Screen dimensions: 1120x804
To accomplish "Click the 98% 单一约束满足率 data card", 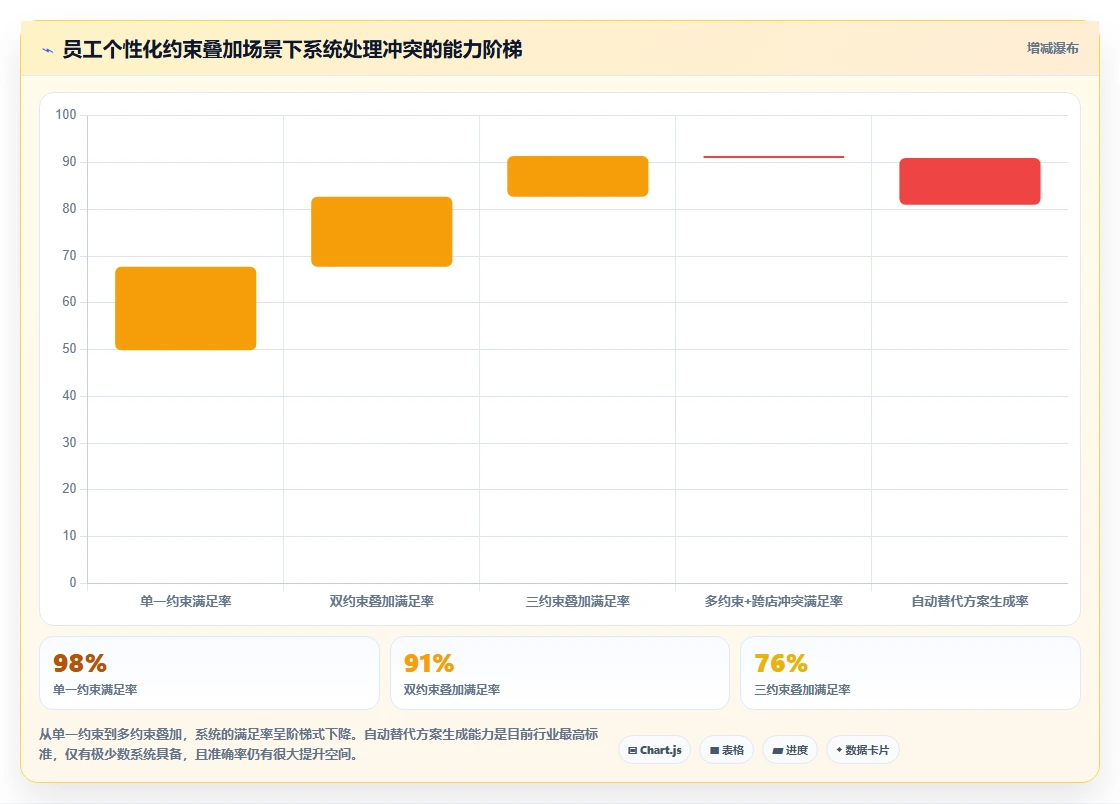I will [x=209, y=673].
